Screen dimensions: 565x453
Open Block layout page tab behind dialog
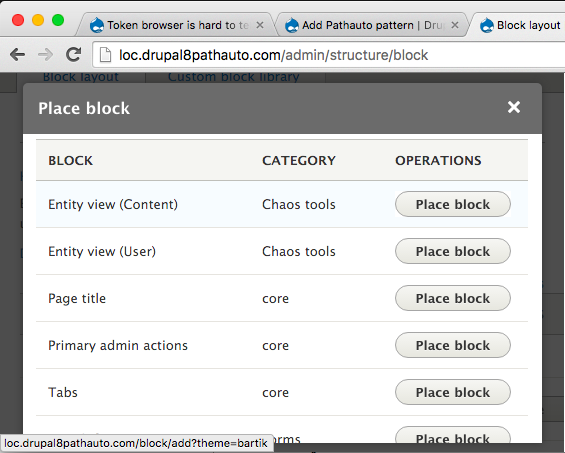tap(81, 77)
